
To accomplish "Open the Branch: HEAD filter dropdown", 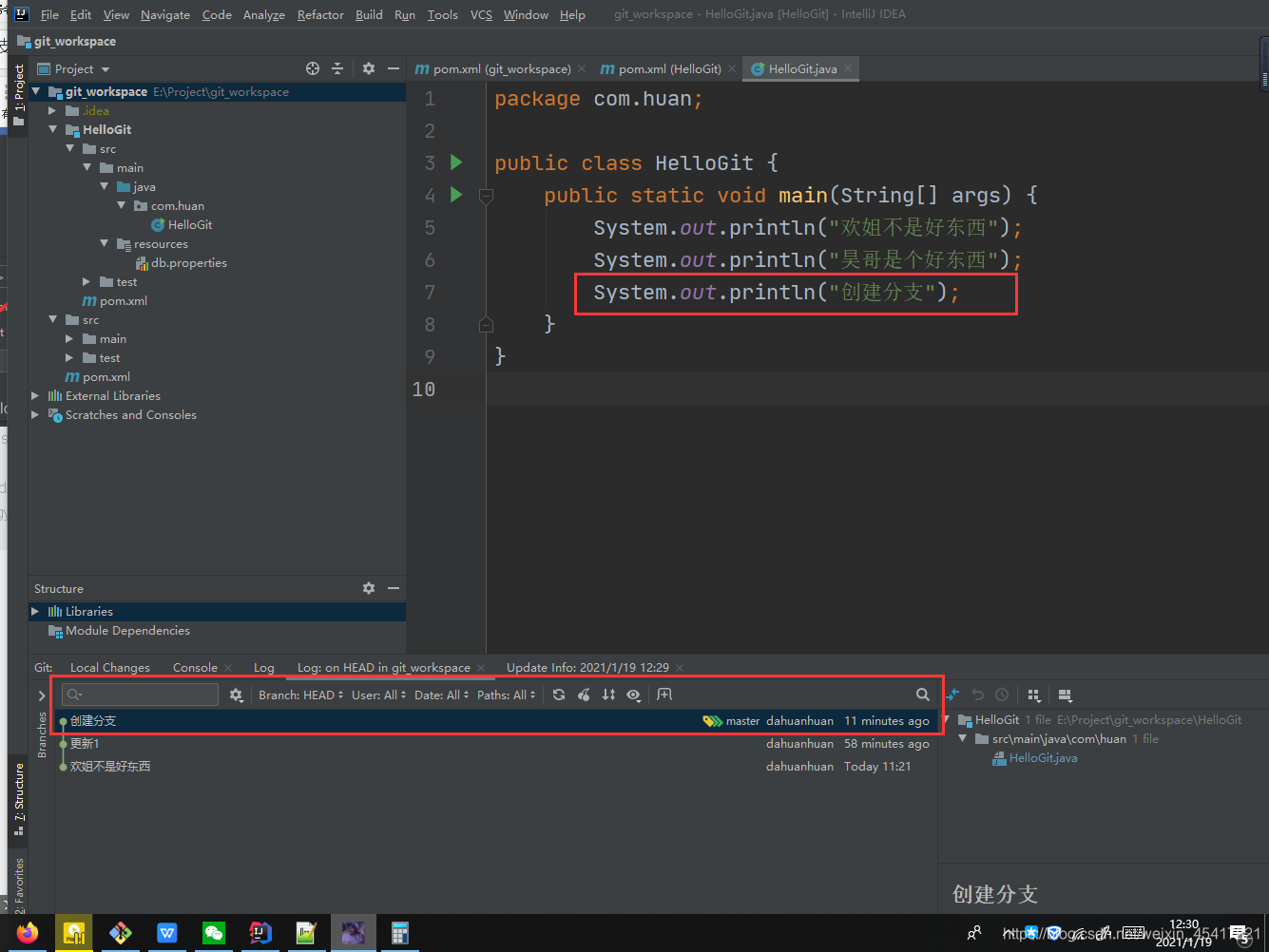I will tap(301, 695).
